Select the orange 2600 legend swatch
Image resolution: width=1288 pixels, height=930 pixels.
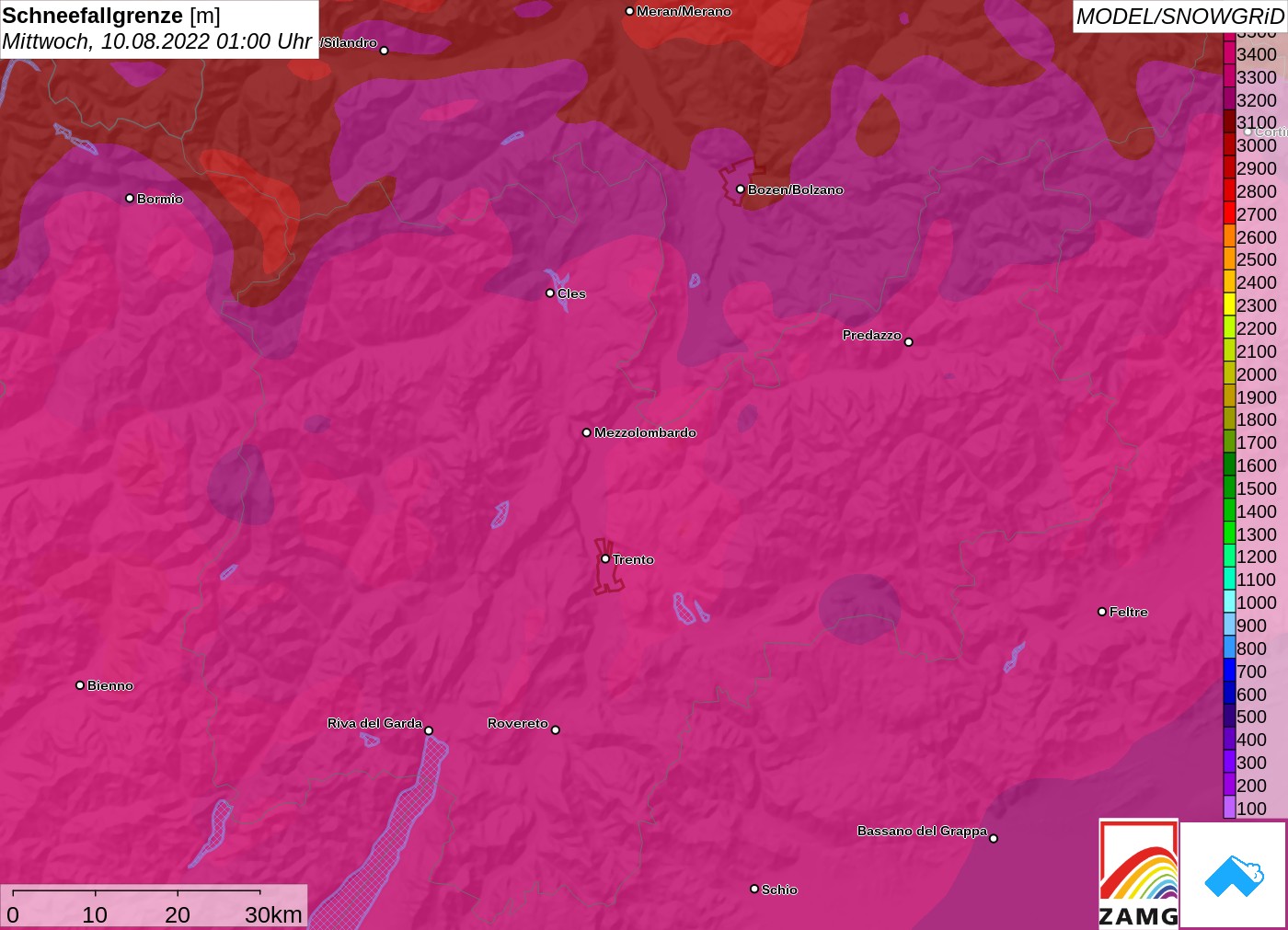pyautogui.click(x=1229, y=236)
